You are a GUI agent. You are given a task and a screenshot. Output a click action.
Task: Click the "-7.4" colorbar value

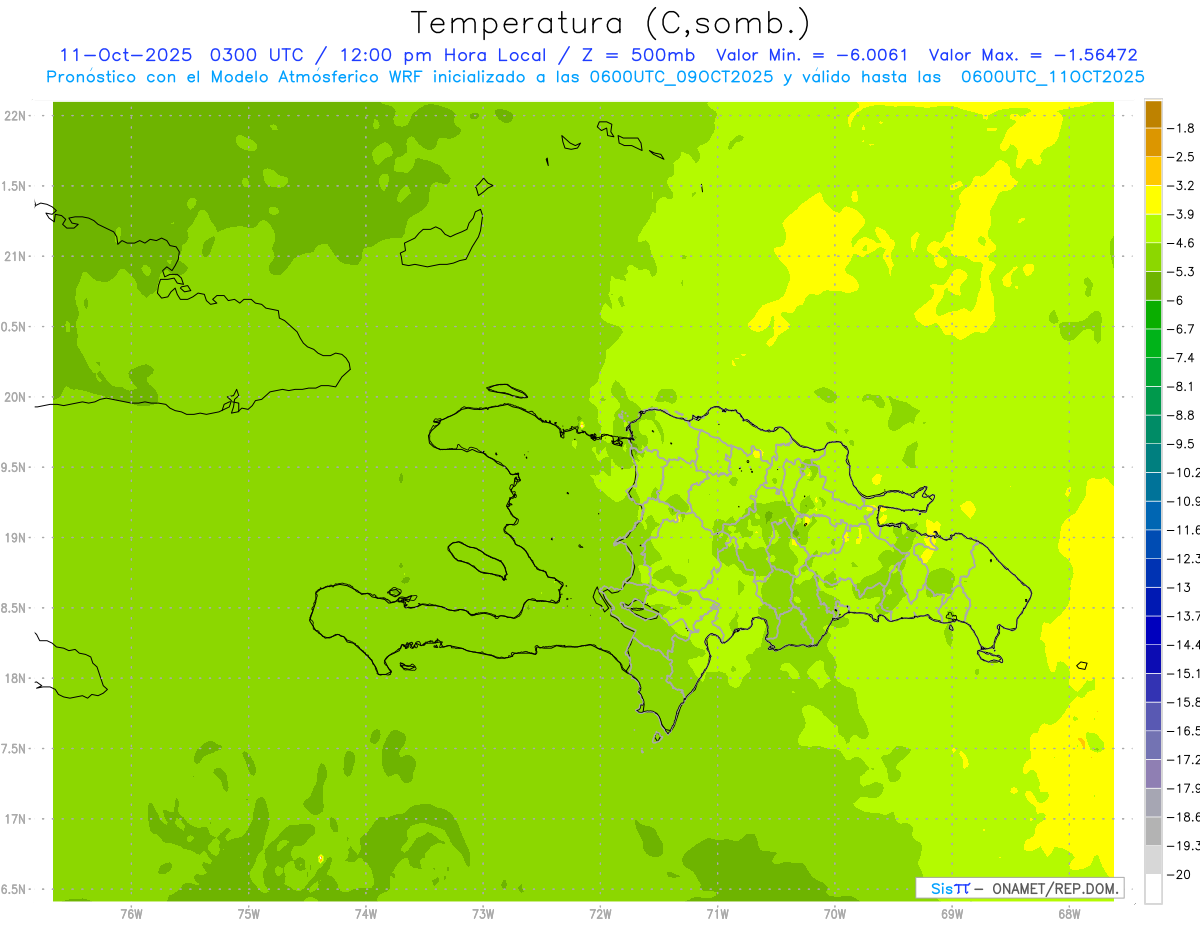(x=1180, y=358)
